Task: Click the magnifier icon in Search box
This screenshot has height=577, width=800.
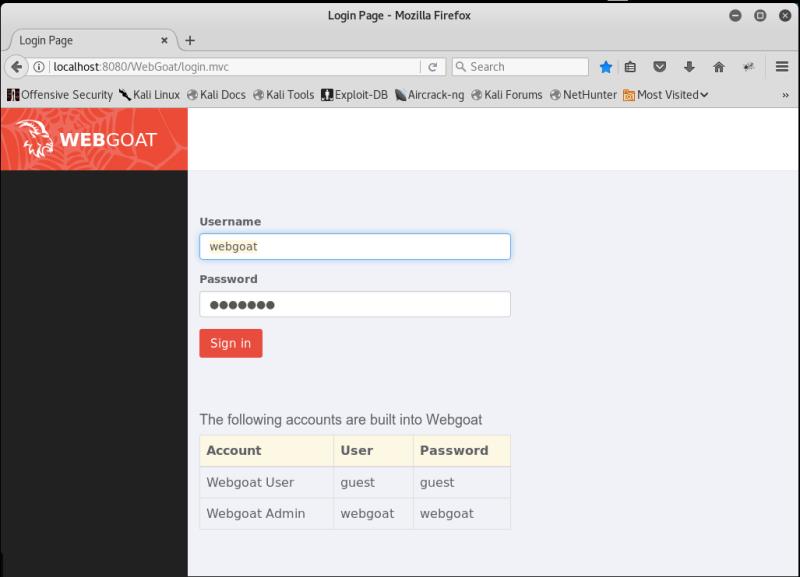Action: click(460, 67)
